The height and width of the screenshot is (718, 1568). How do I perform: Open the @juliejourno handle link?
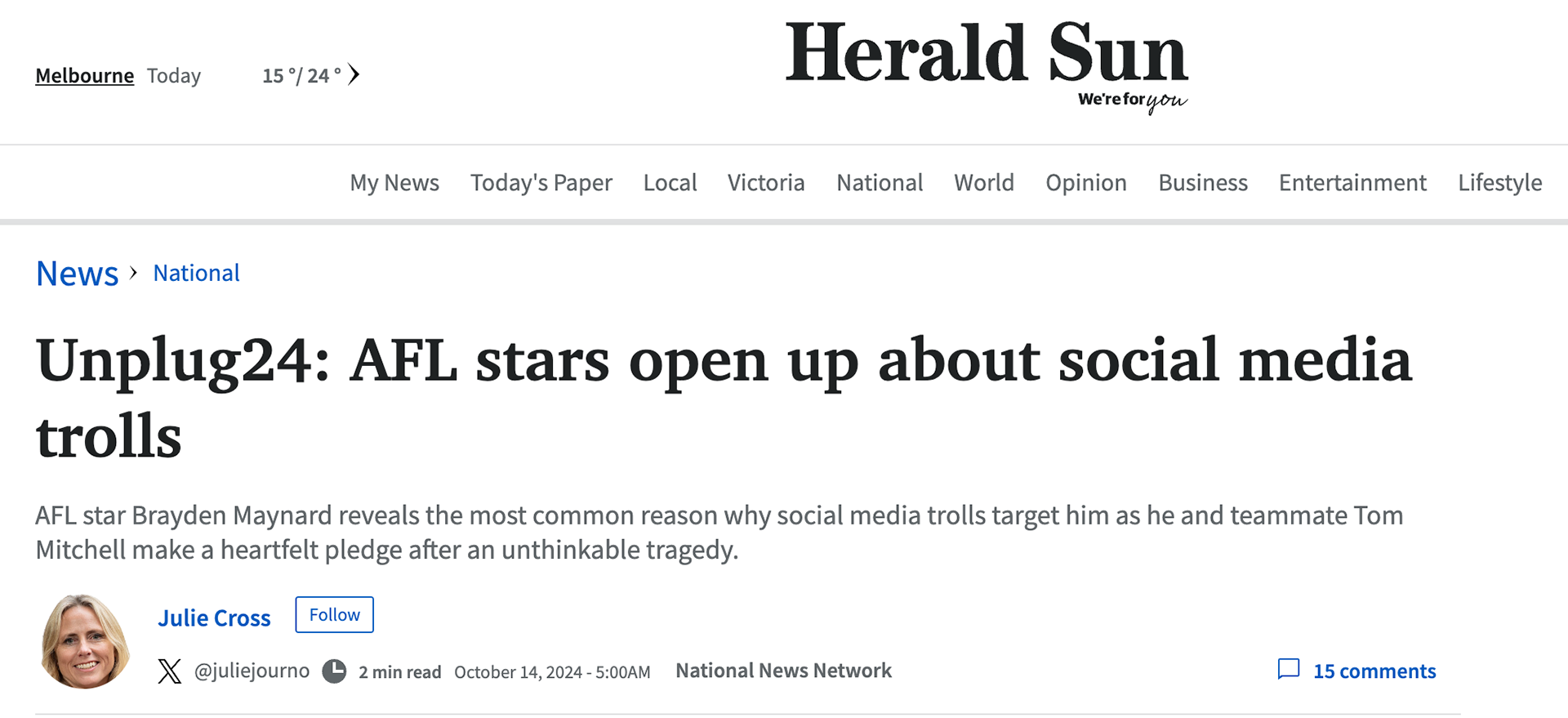(252, 671)
